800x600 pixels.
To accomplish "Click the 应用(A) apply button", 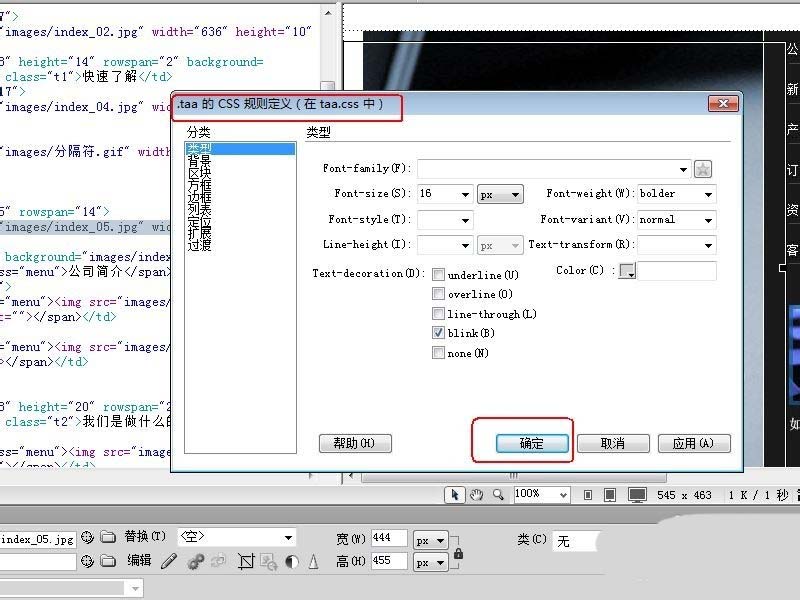I will (694, 443).
